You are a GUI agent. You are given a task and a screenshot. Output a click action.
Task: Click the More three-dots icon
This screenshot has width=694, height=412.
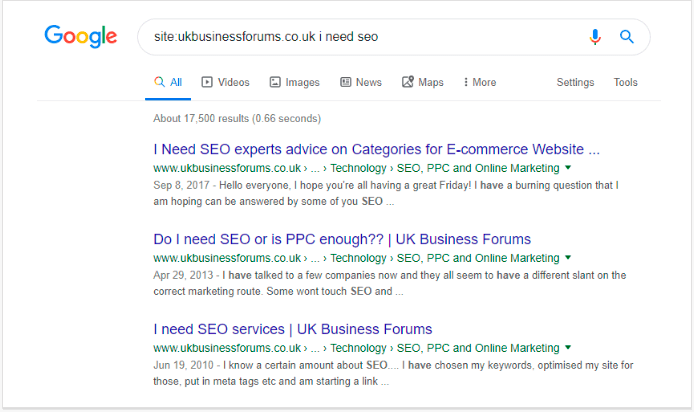click(466, 82)
